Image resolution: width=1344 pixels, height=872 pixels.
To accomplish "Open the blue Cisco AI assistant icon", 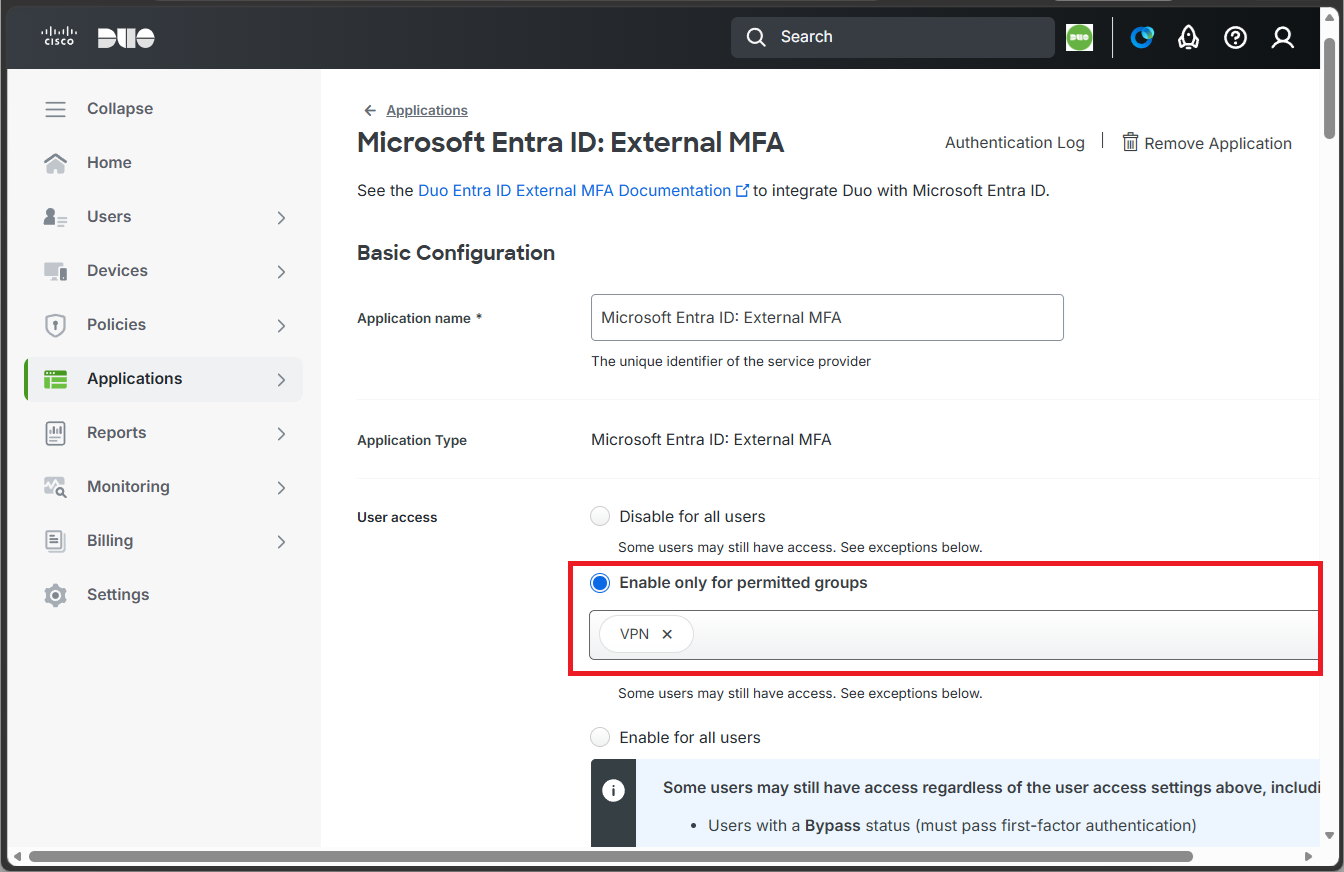I will [1141, 38].
